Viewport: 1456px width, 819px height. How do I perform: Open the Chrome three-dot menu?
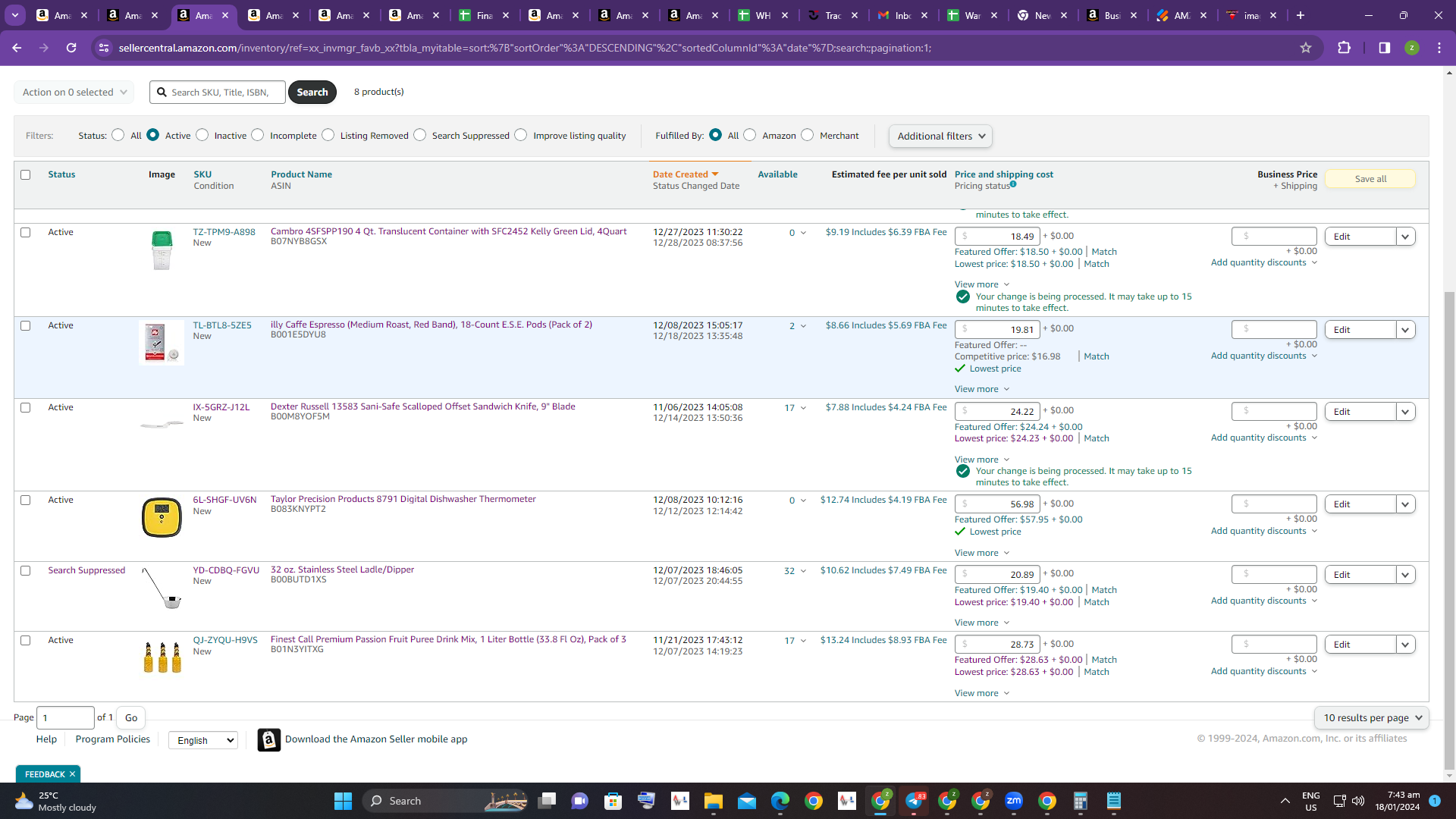click(x=1439, y=48)
